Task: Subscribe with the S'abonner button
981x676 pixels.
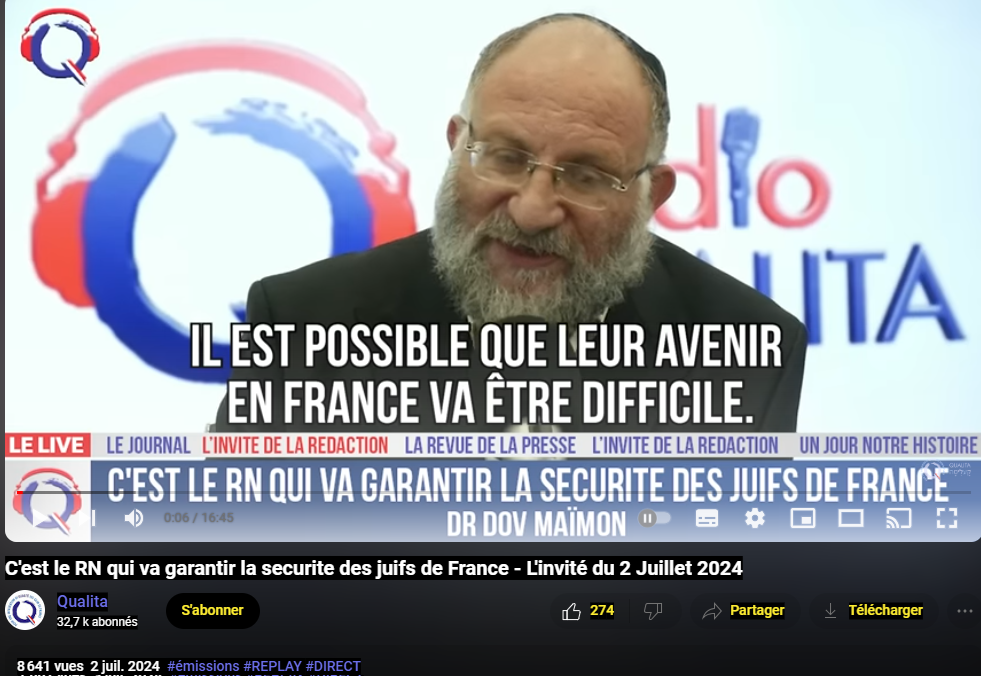Action: (213, 610)
